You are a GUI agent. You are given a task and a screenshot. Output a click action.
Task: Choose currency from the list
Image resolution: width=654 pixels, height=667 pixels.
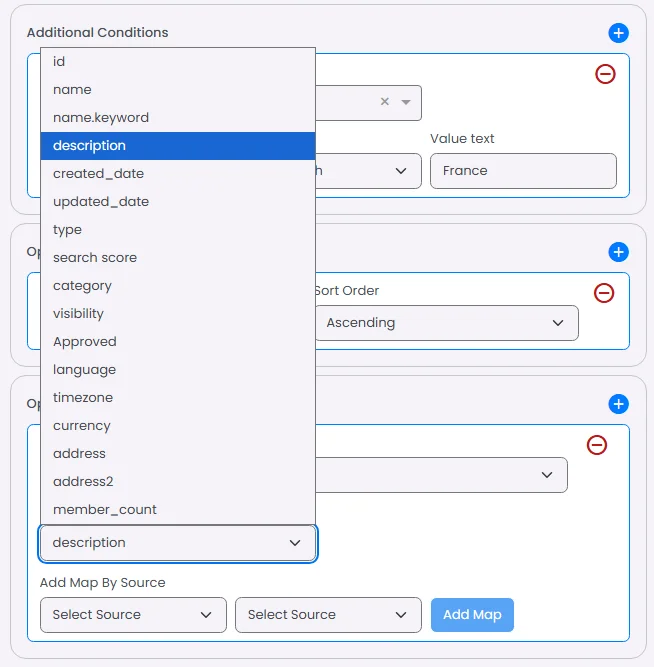[178, 426]
